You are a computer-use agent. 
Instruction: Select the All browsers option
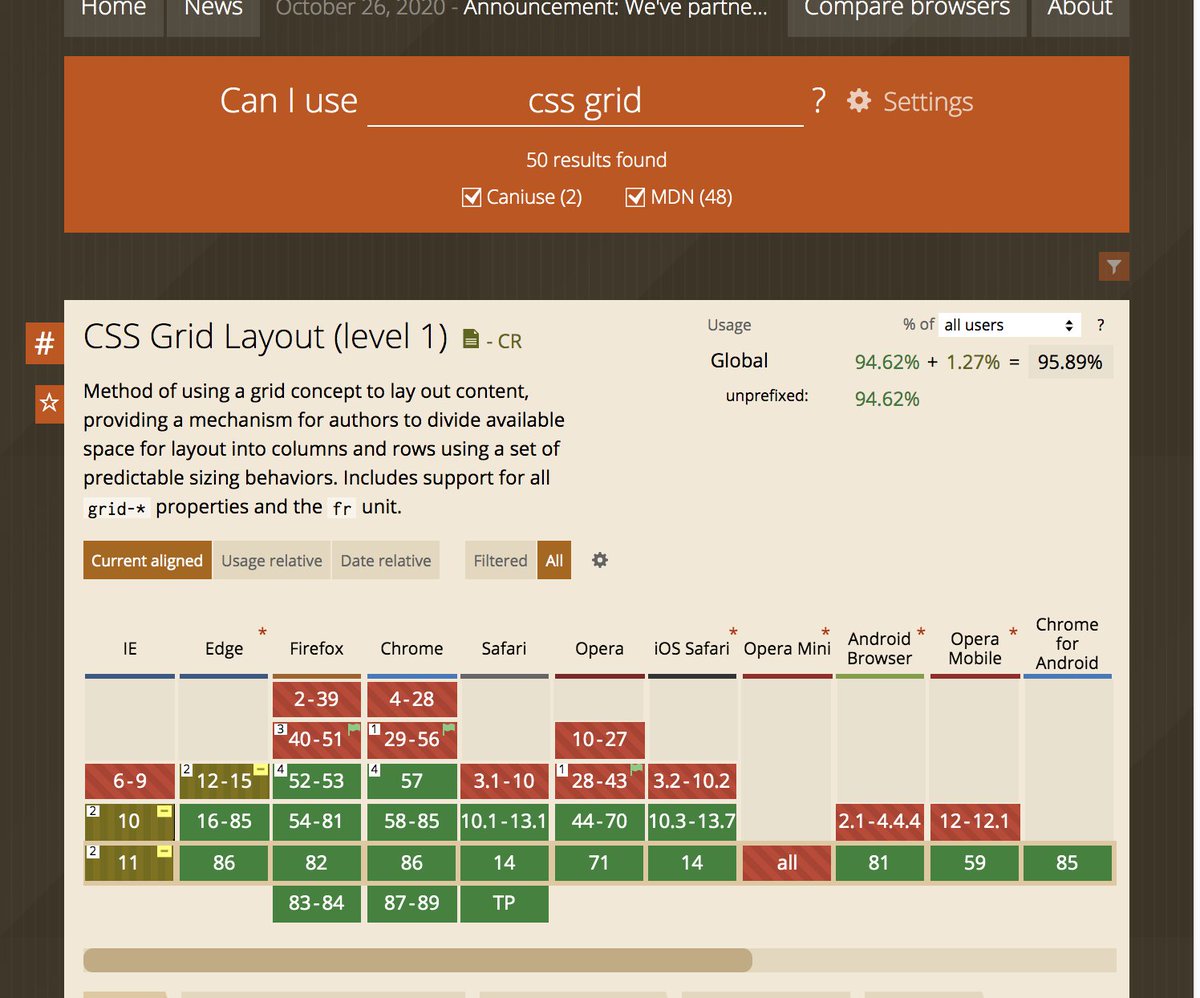(554, 560)
